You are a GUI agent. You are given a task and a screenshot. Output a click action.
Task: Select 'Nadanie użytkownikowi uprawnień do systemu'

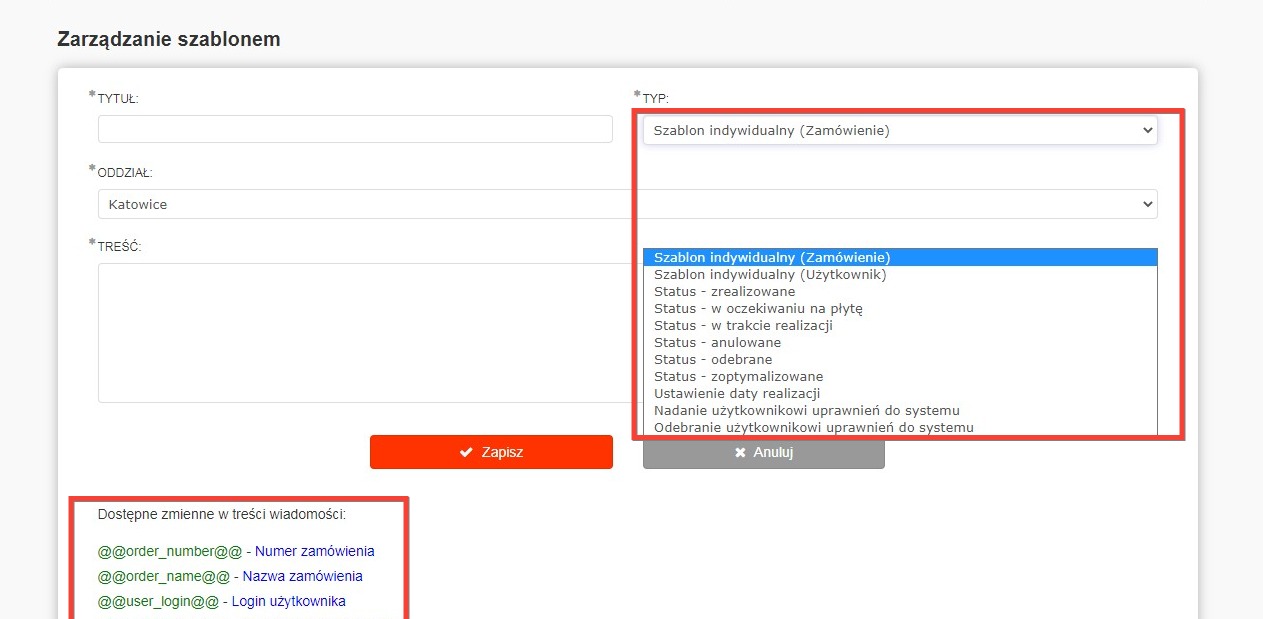point(807,410)
